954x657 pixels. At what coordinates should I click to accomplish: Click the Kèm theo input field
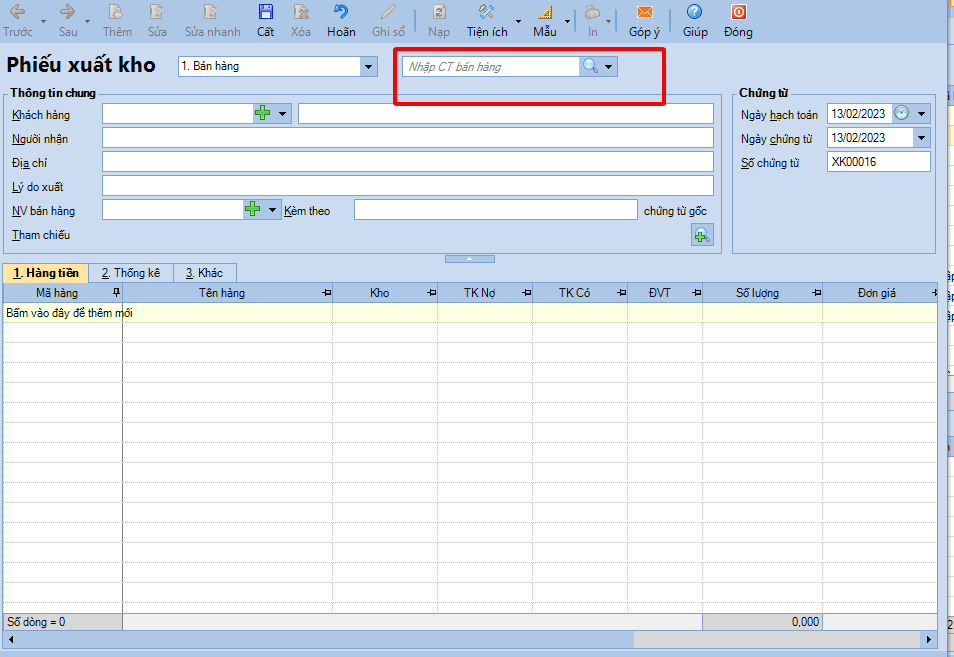click(496, 210)
